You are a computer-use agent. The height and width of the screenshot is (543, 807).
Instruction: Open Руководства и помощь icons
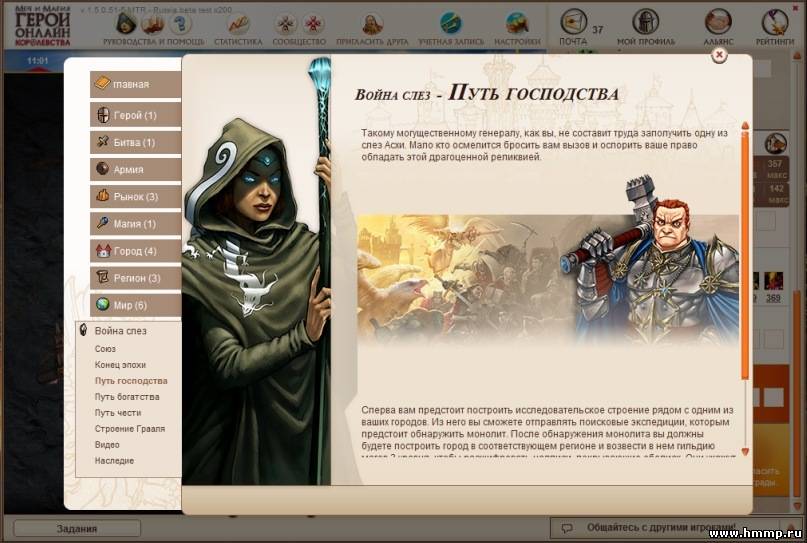point(153,24)
